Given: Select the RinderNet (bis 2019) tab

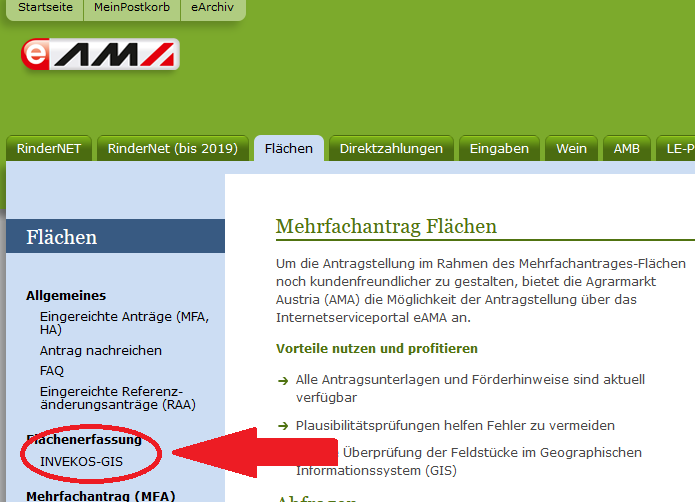Looking at the screenshot, I should [172, 149].
